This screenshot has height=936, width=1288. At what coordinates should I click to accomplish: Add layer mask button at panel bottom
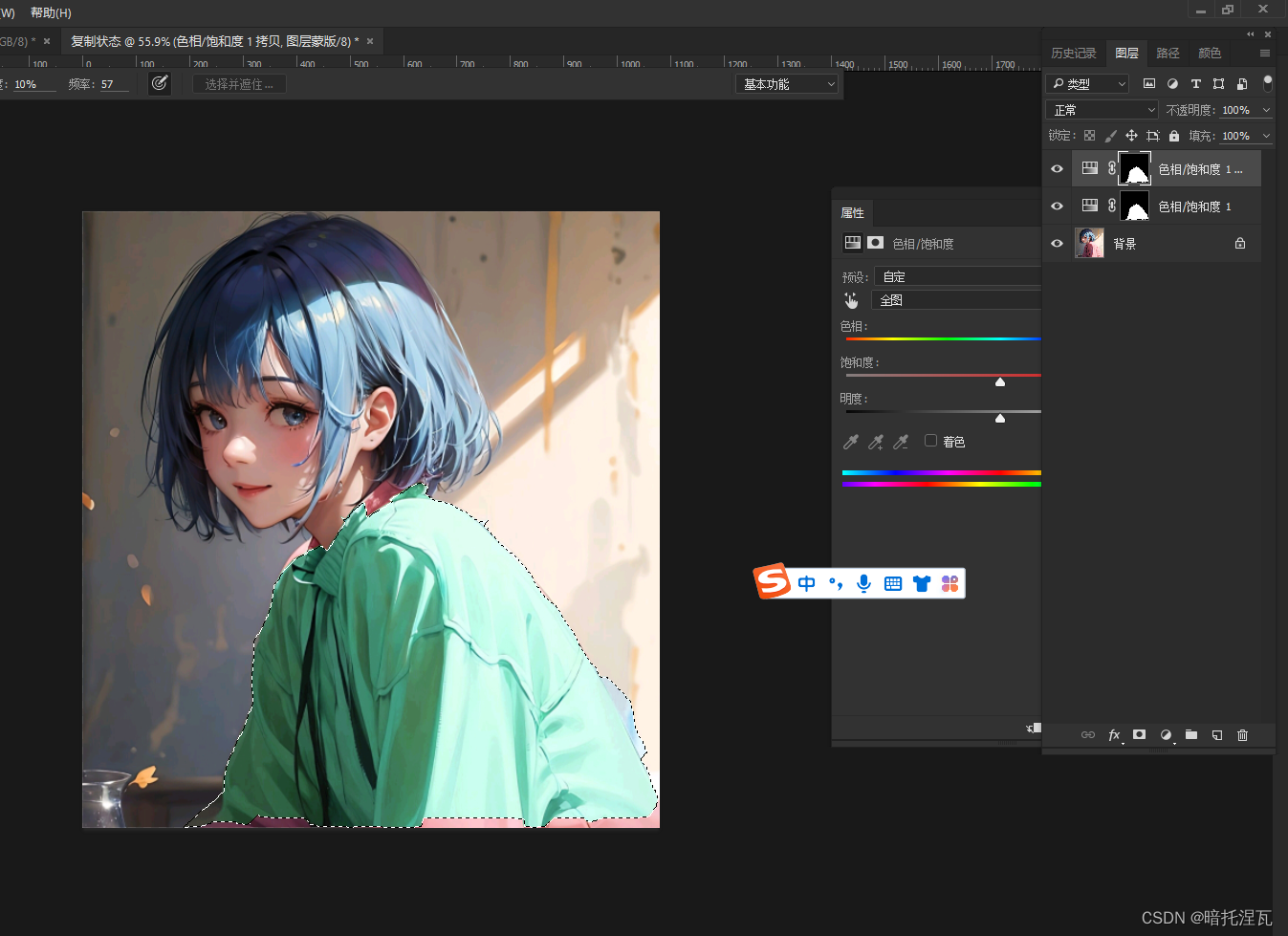click(1139, 734)
